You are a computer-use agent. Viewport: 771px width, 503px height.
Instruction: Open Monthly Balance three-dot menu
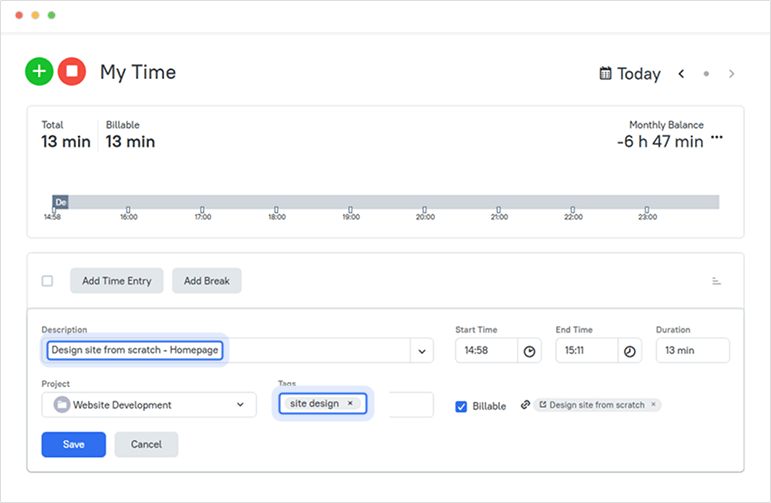716,136
